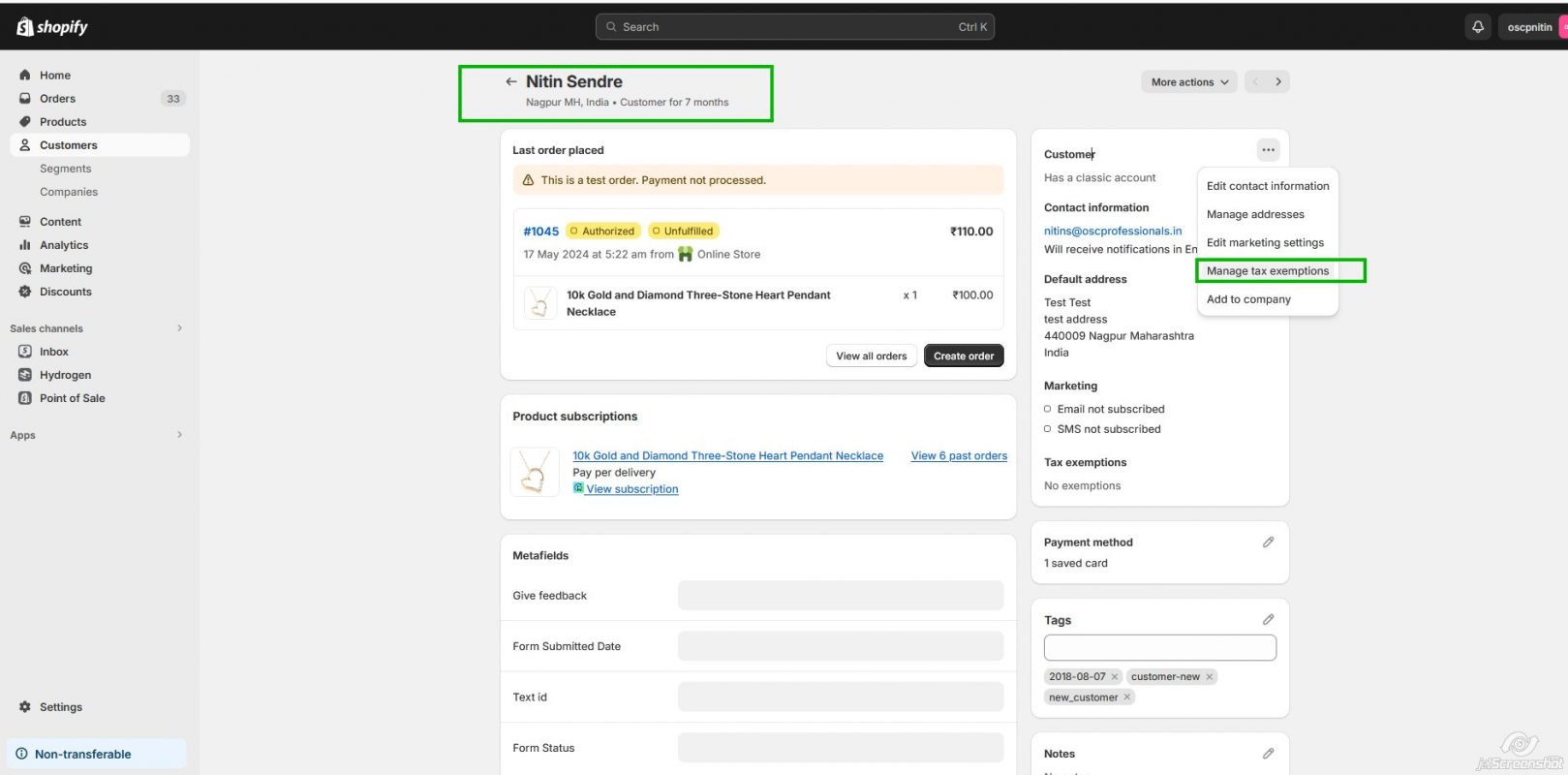Open Settings in the sidebar
This screenshot has height=775, width=1568.
pos(60,707)
